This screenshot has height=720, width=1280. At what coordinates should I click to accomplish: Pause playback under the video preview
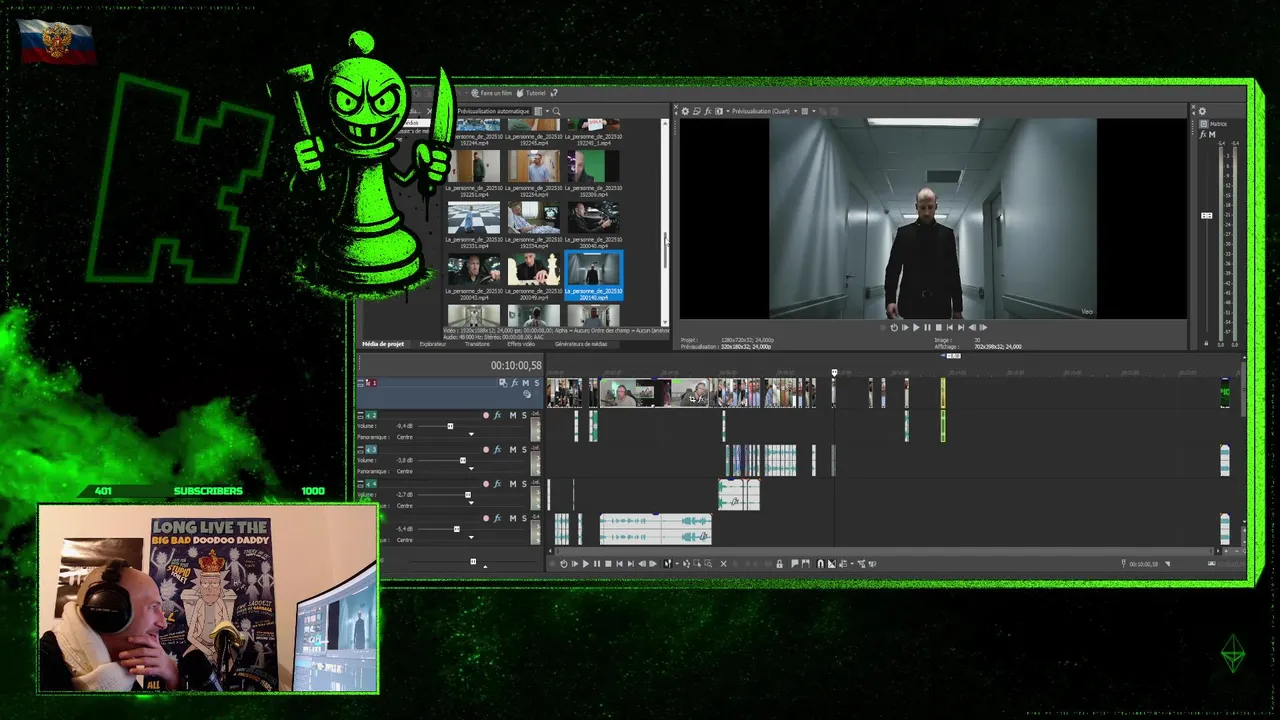point(927,327)
